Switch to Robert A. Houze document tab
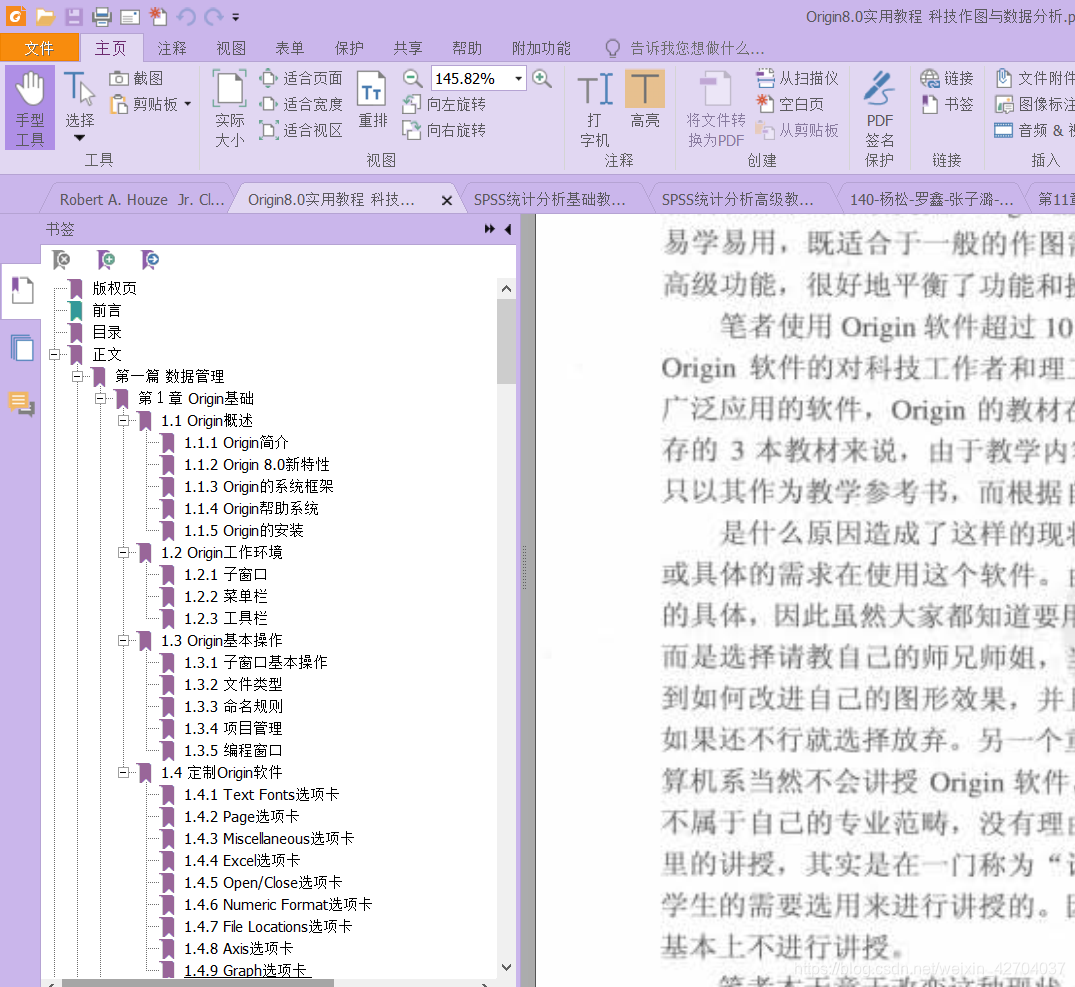 tap(142, 199)
